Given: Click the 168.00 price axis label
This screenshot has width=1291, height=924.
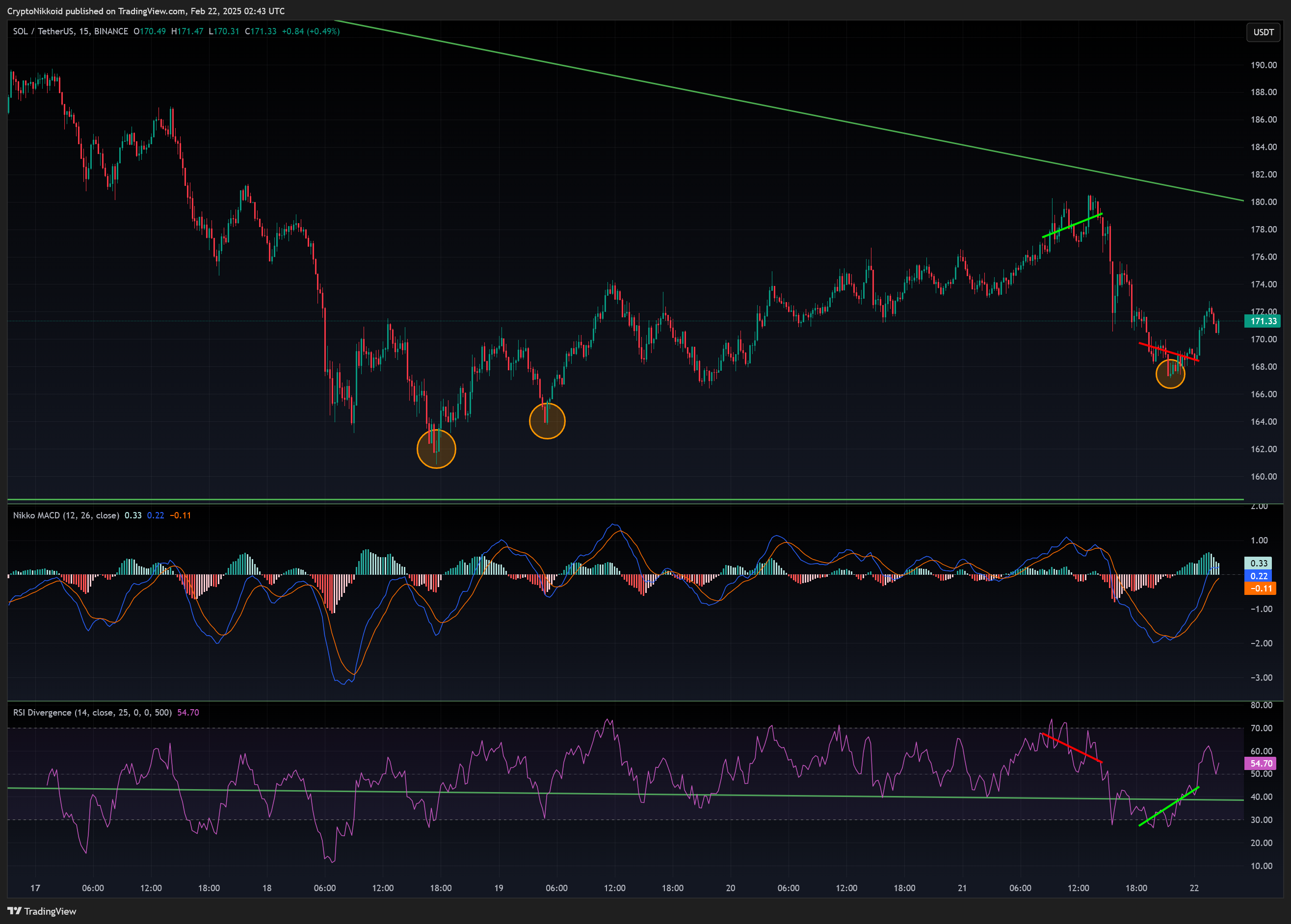Looking at the screenshot, I should tap(1263, 366).
